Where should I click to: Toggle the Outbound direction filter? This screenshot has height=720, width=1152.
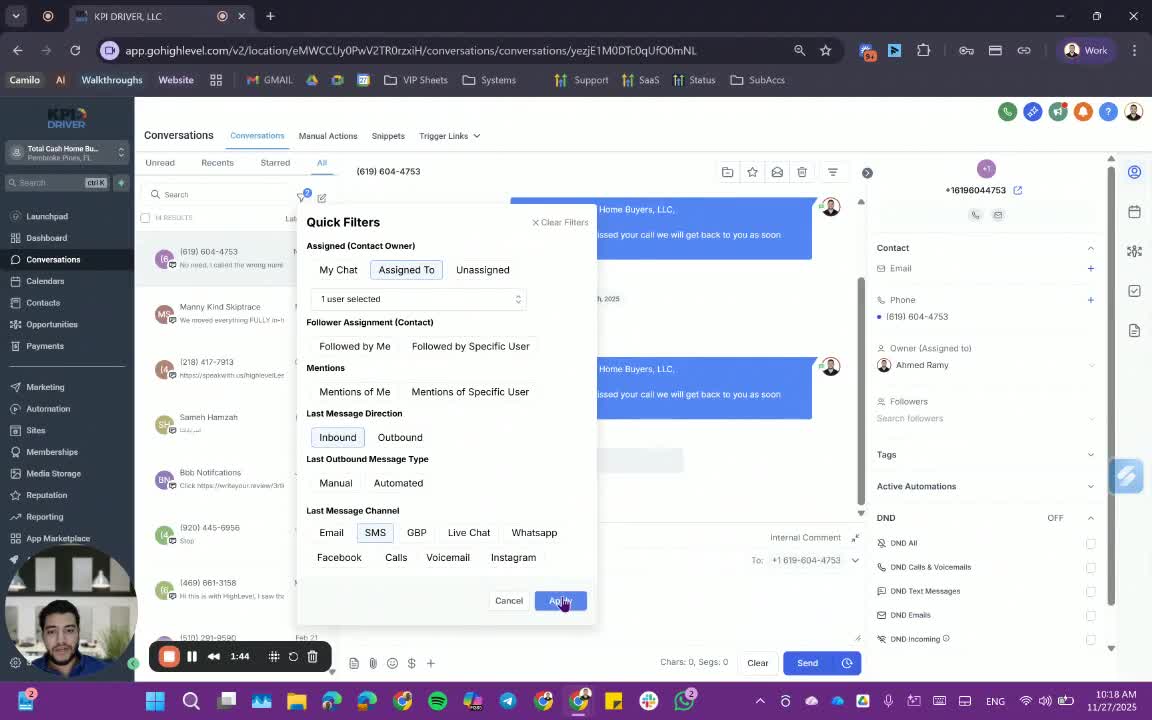point(400,437)
